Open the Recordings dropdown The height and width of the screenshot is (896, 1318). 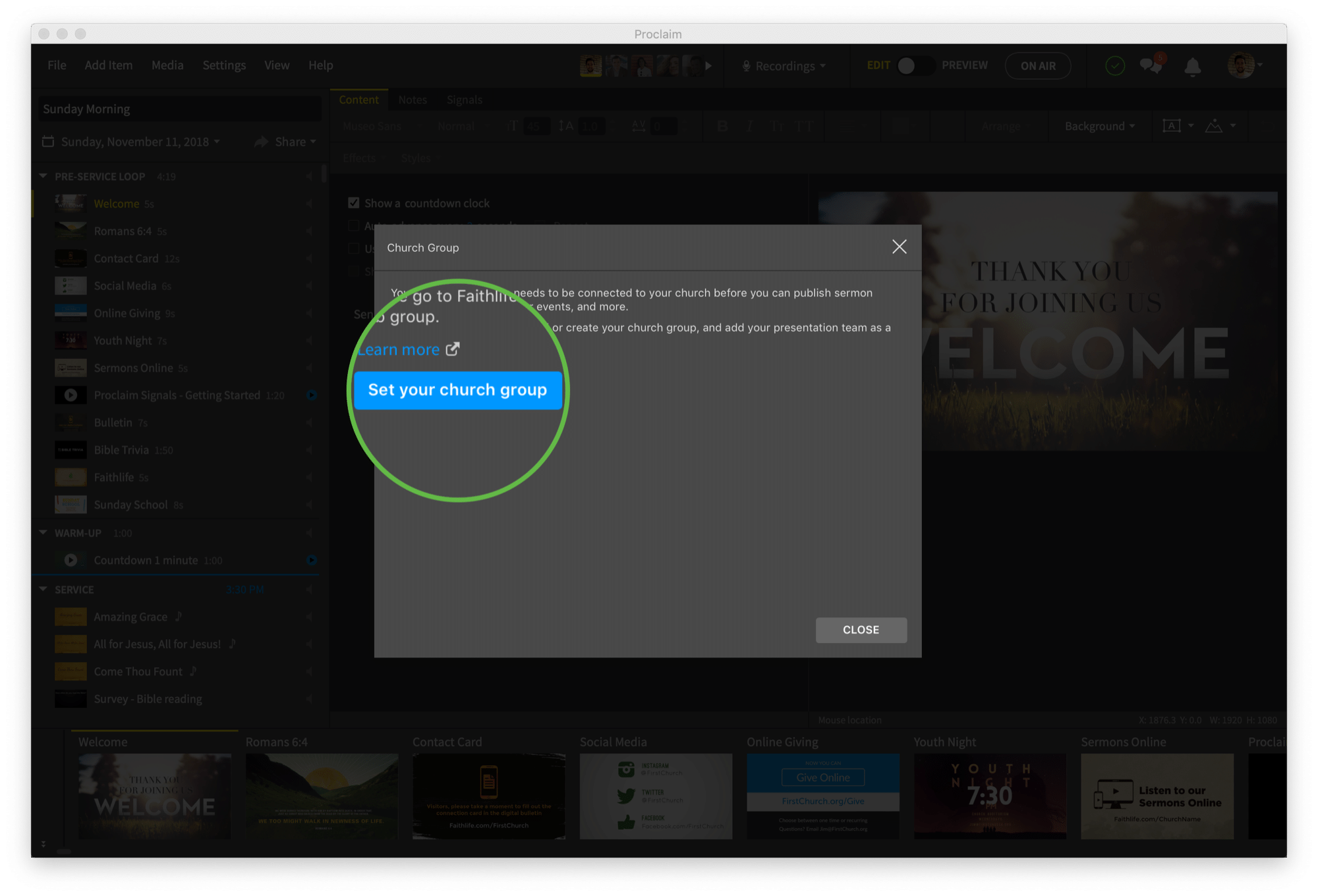784,66
